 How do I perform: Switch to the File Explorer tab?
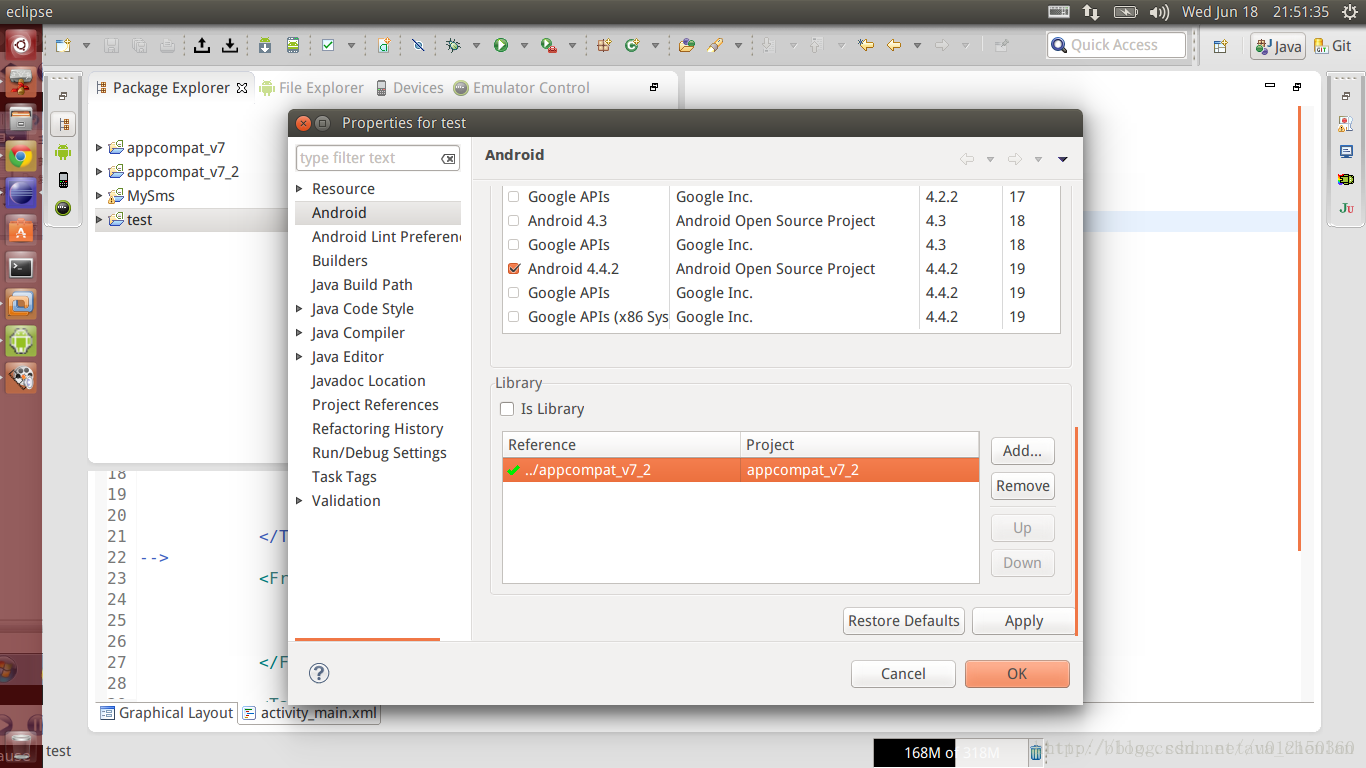(311, 88)
